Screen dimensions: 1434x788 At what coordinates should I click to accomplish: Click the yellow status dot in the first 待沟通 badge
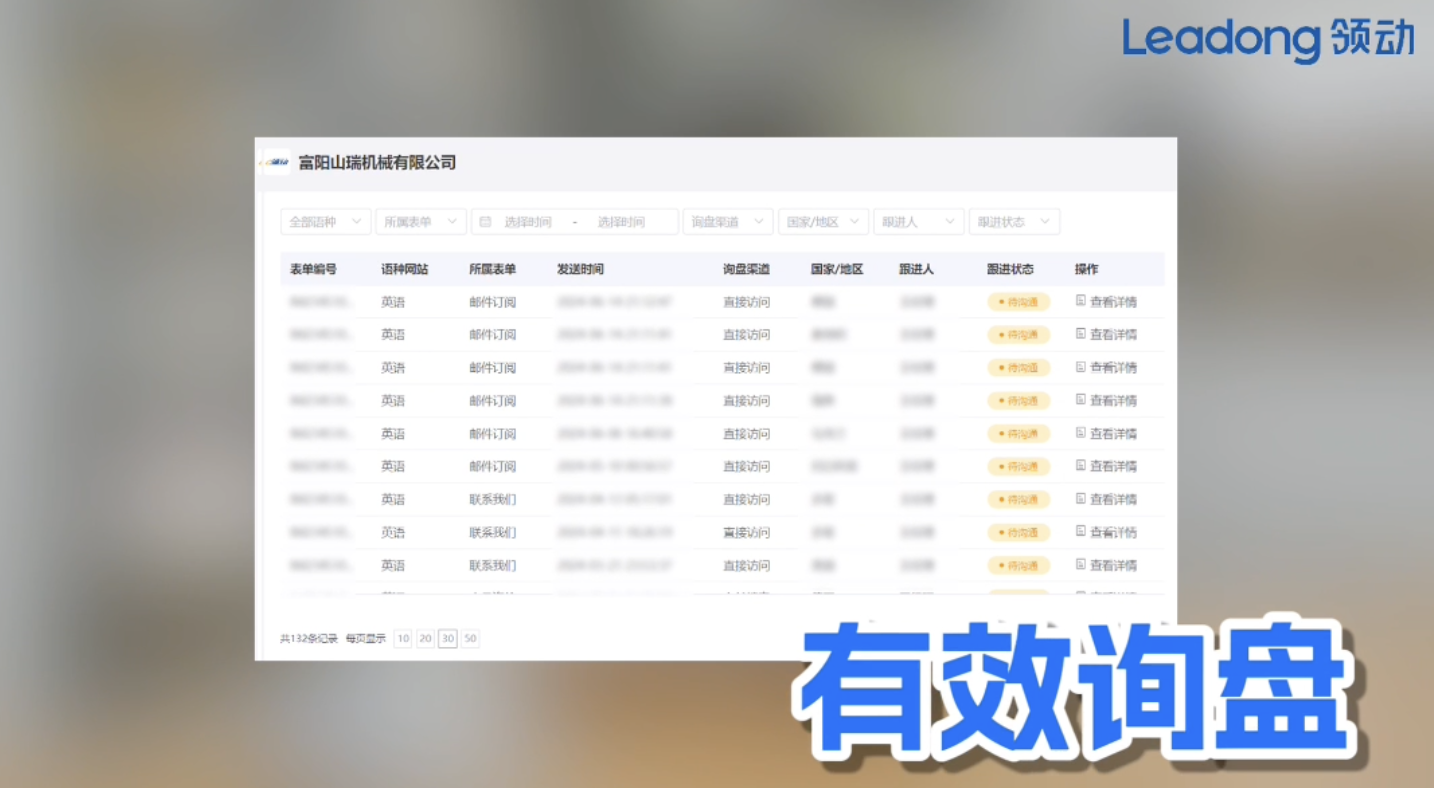tap(1000, 301)
